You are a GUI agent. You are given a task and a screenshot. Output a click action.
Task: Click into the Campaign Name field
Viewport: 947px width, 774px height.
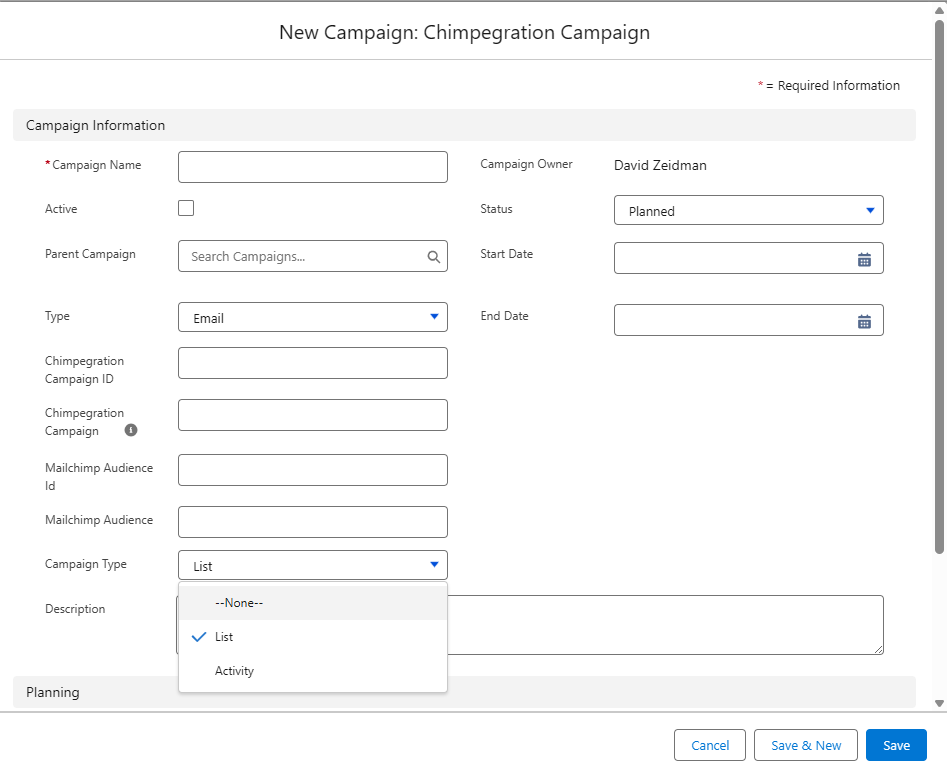312,167
